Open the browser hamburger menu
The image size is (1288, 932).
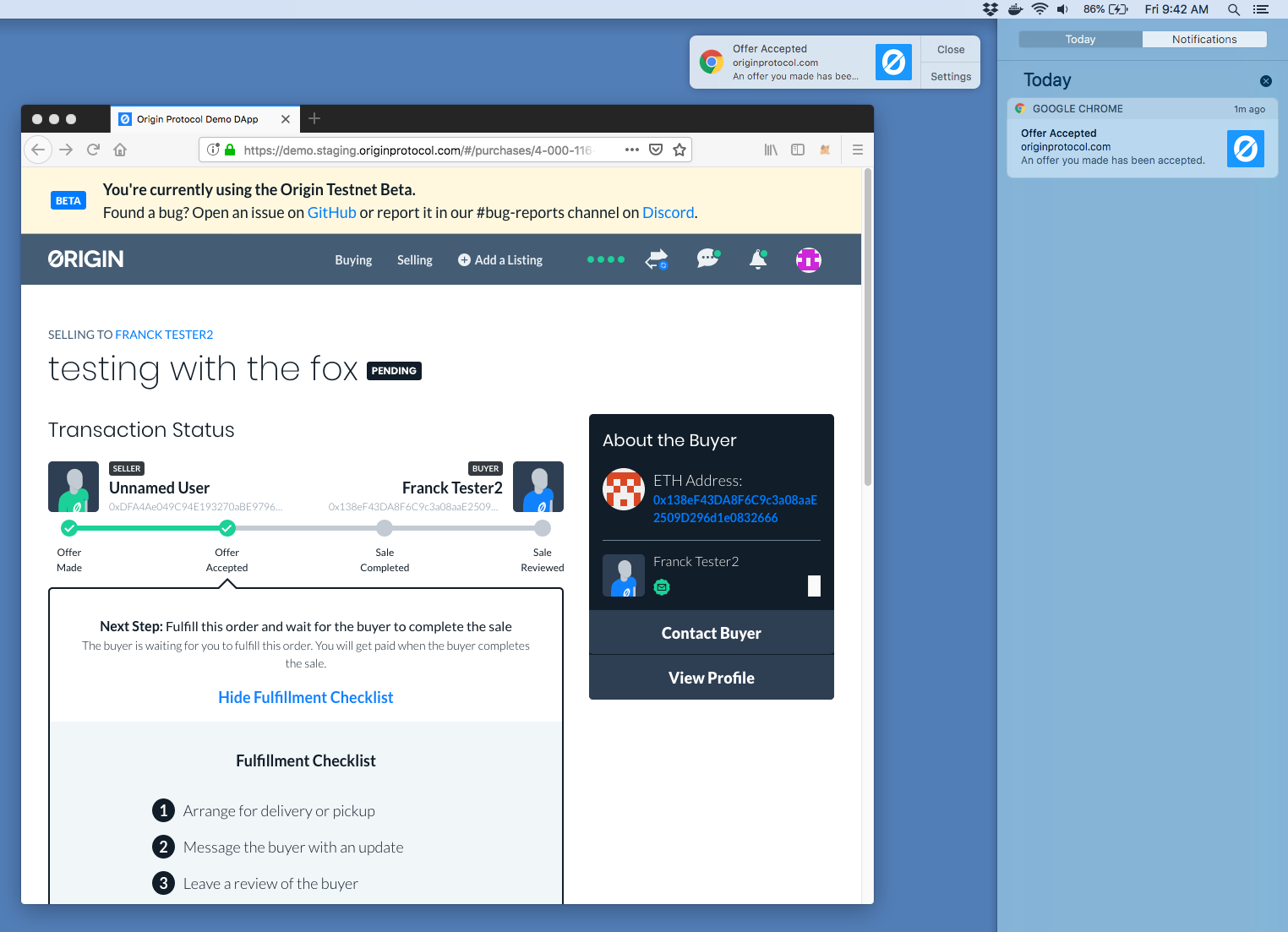[x=858, y=150]
